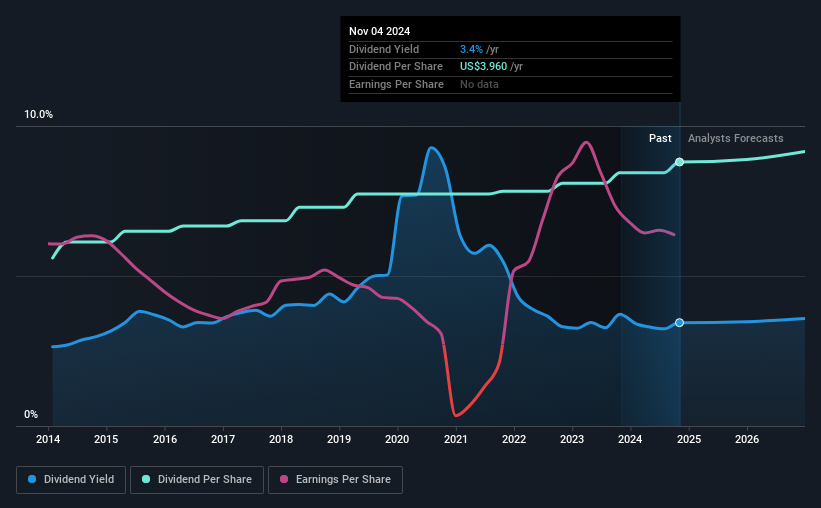Click the Past section label
Viewport: 821px width, 508px height.
660,138
